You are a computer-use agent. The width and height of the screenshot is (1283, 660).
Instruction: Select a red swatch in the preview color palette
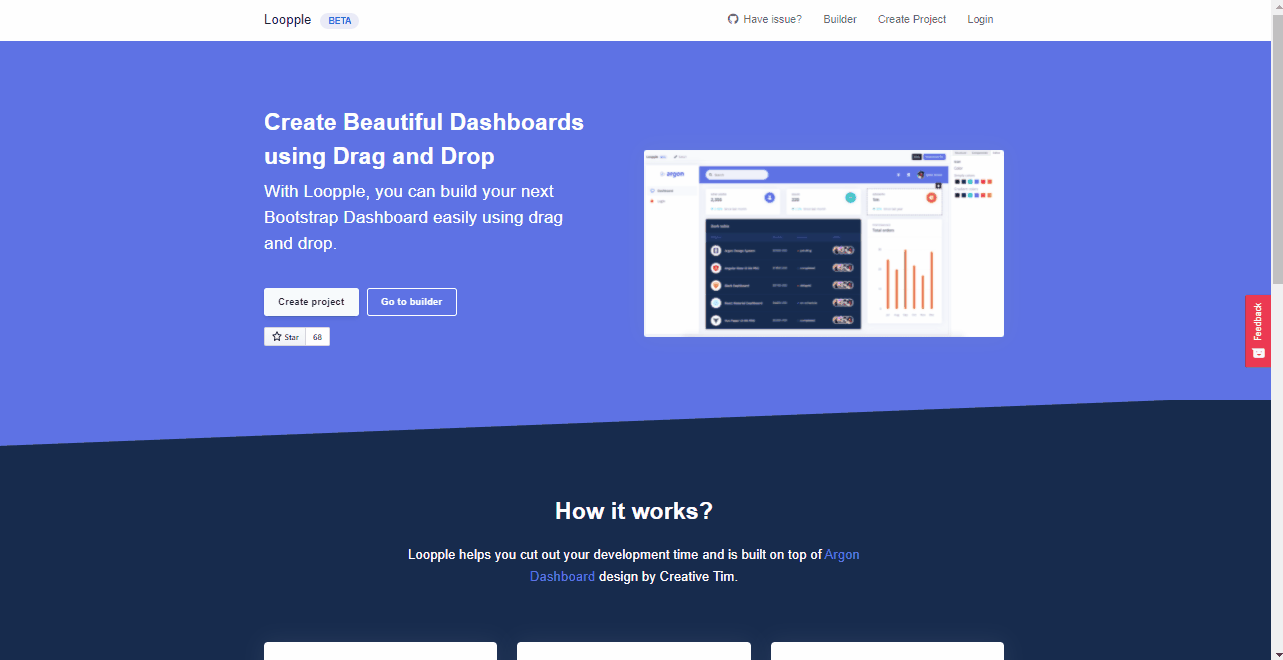click(x=983, y=181)
